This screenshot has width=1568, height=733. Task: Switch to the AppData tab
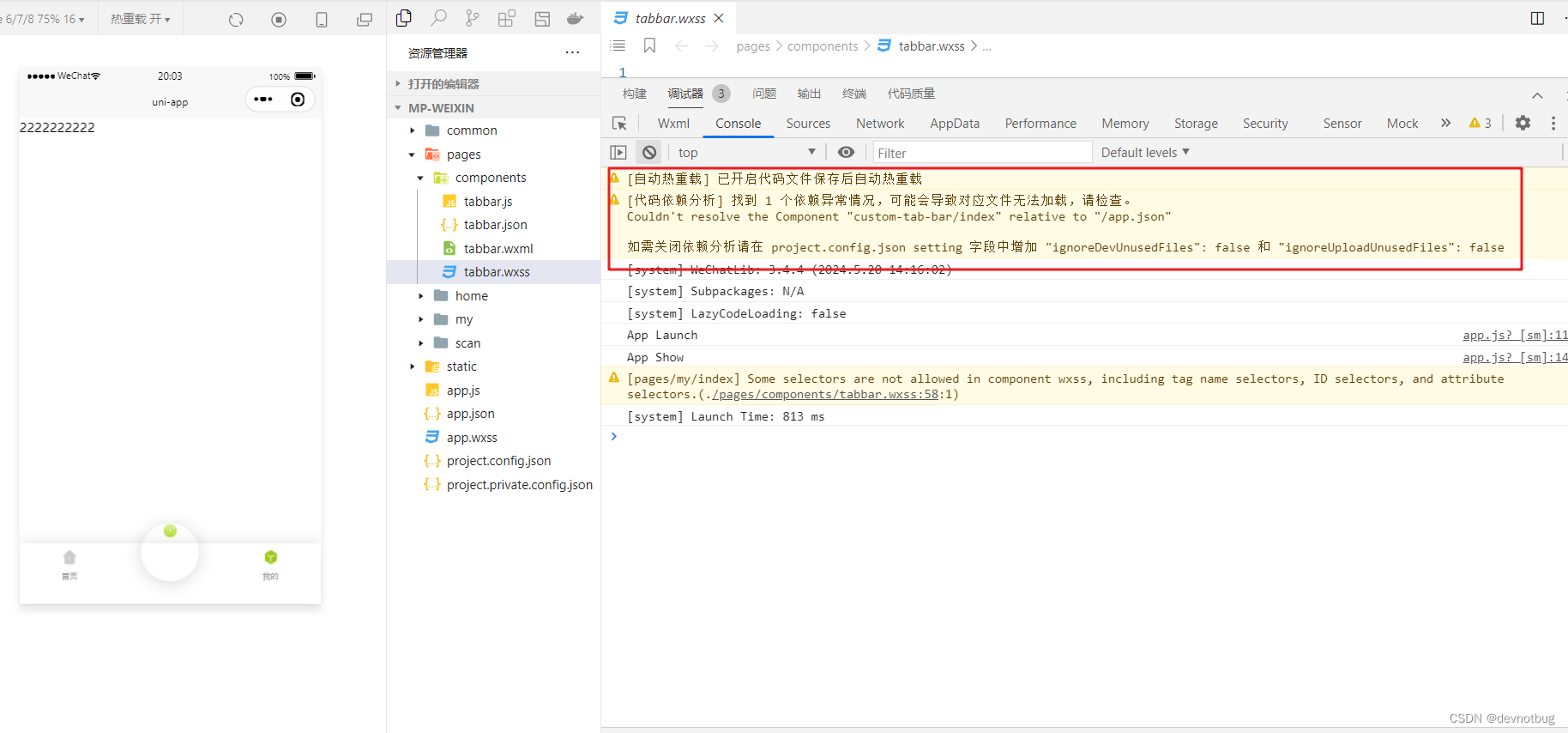click(x=955, y=124)
